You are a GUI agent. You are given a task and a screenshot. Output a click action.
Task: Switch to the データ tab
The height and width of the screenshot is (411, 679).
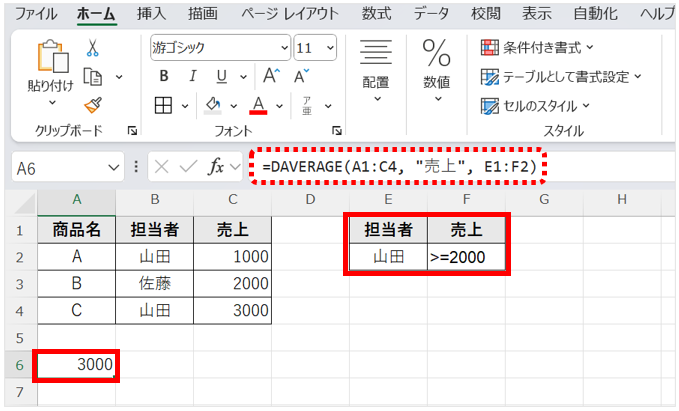[x=431, y=14]
